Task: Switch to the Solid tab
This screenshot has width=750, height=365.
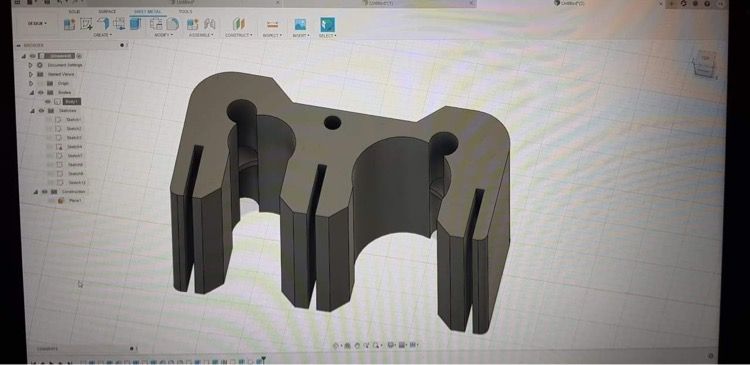Action: (x=74, y=11)
